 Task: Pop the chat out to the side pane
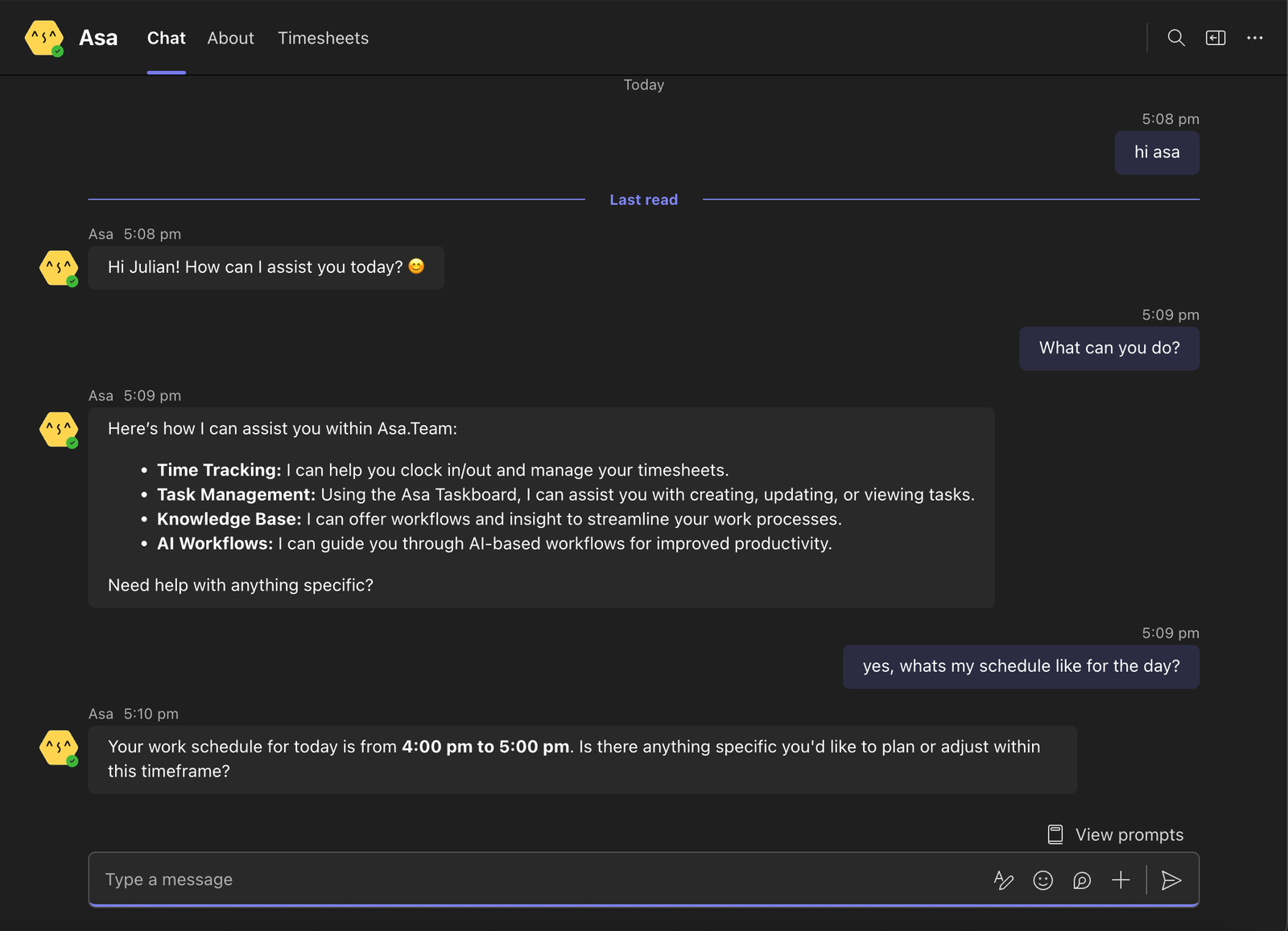click(x=1216, y=38)
